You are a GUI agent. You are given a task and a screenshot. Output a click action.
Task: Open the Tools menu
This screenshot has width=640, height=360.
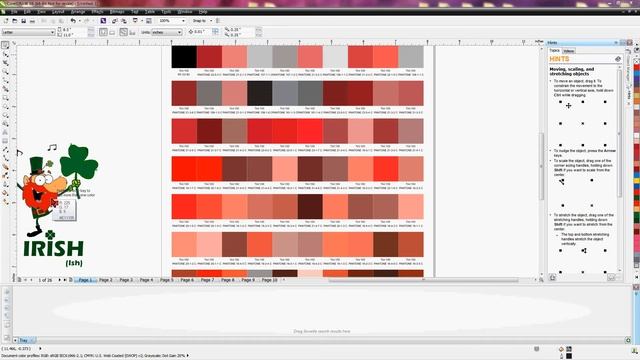point(166,12)
